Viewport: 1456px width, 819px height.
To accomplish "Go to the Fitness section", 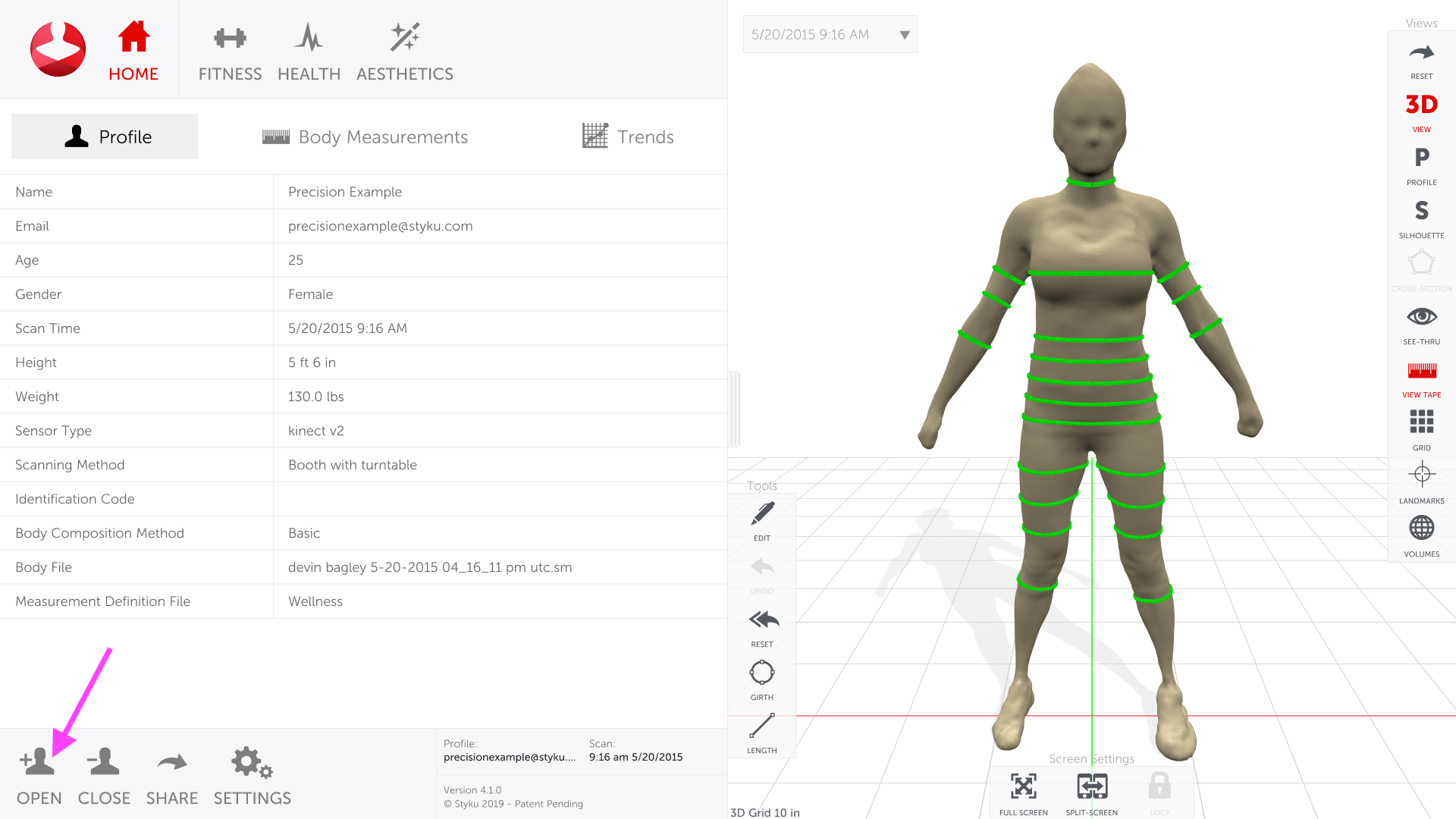I will [x=230, y=52].
